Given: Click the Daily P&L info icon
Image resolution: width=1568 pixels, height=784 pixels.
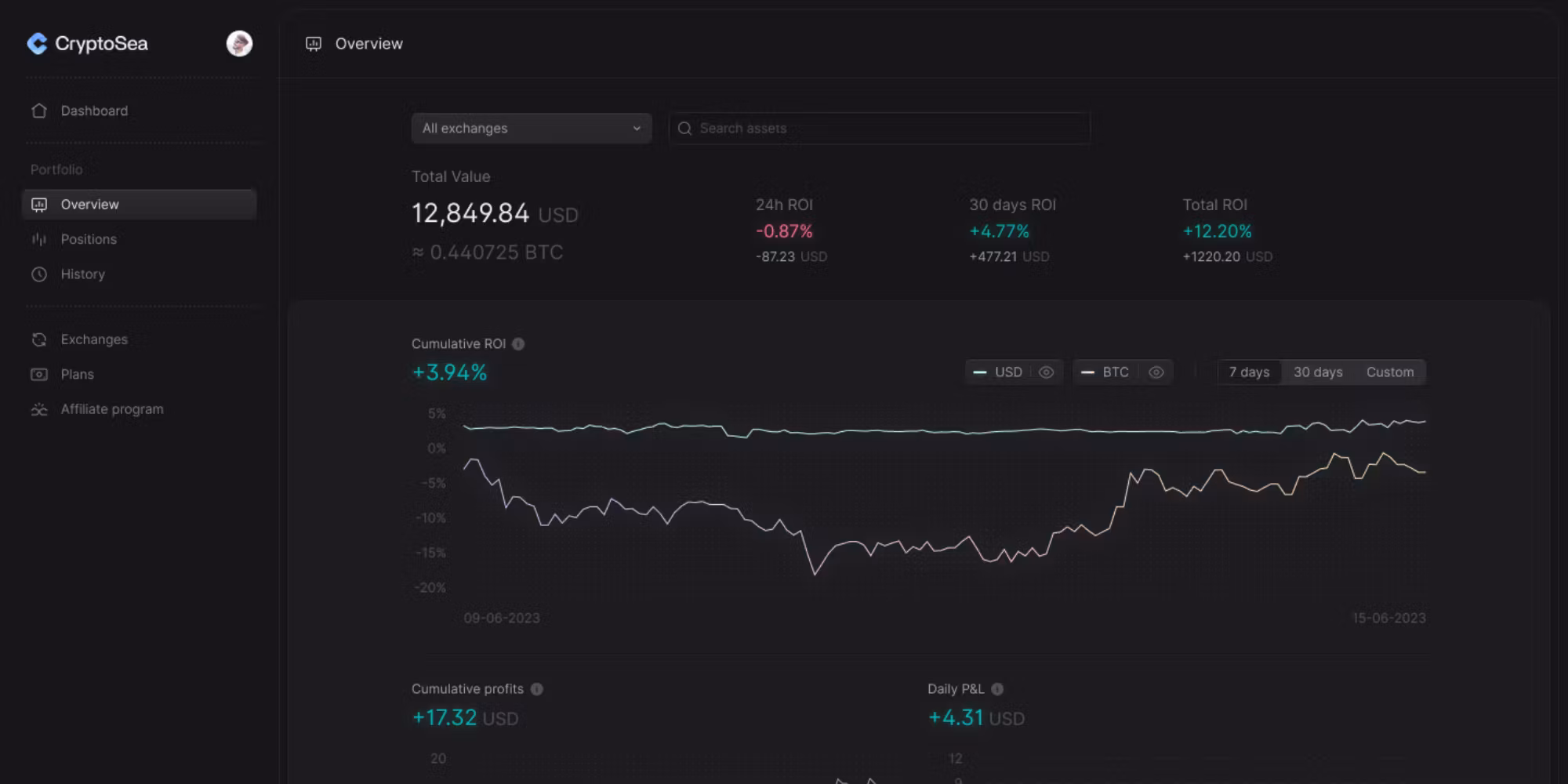Looking at the screenshot, I should (x=997, y=689).
